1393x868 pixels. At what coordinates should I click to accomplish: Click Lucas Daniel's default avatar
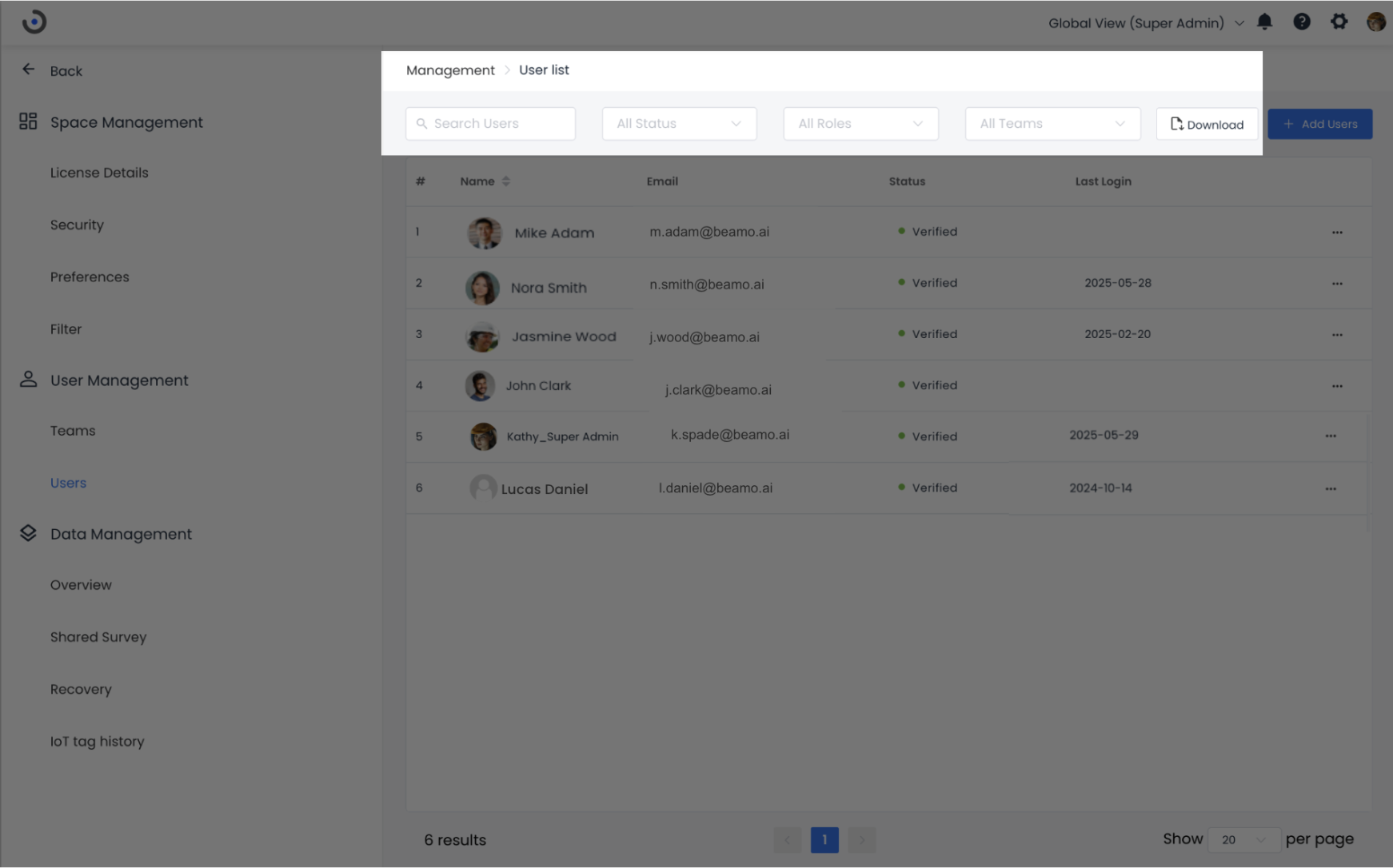(483, 488)
